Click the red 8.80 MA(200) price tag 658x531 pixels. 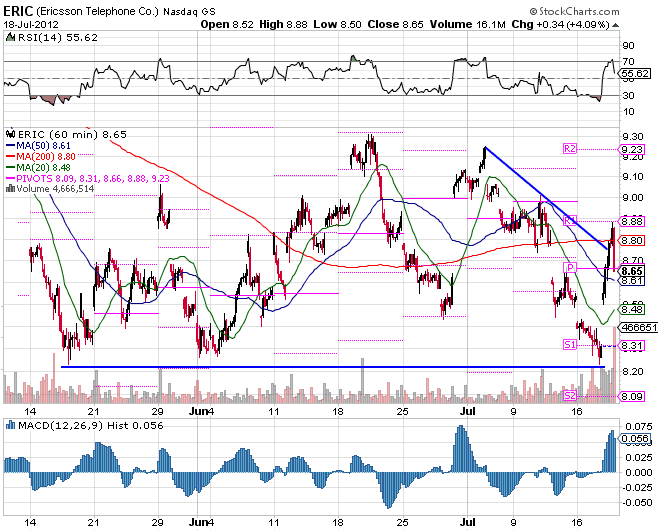tap(632, 241)
